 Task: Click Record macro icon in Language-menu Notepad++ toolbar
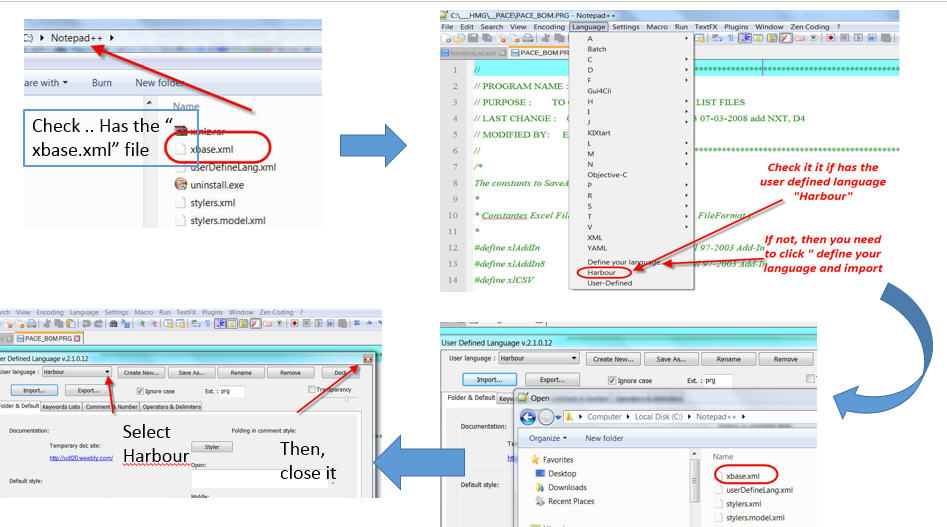coord(830,38)
